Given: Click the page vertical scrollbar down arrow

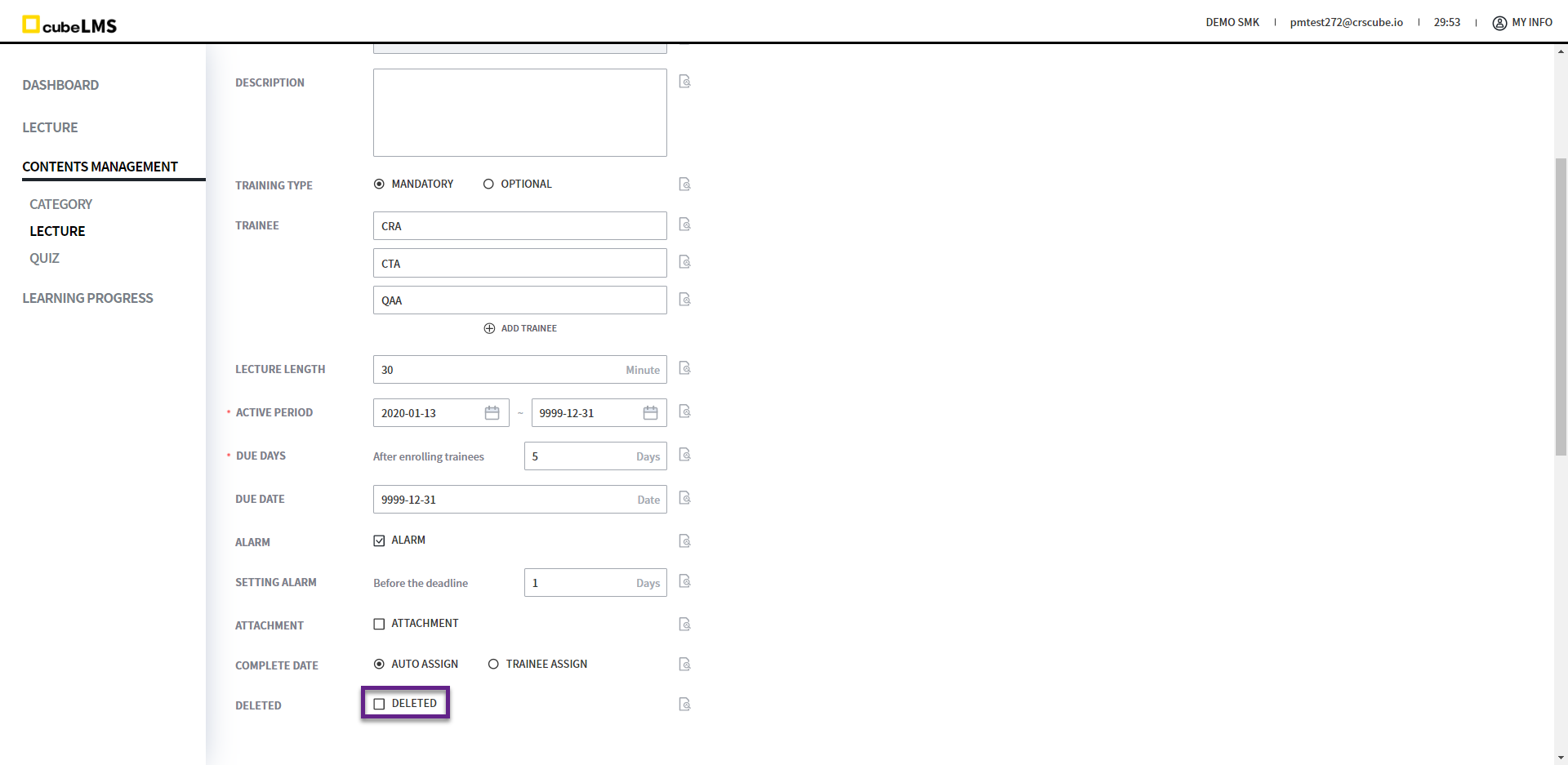Looking at the screenshot, I should 1561,758.
